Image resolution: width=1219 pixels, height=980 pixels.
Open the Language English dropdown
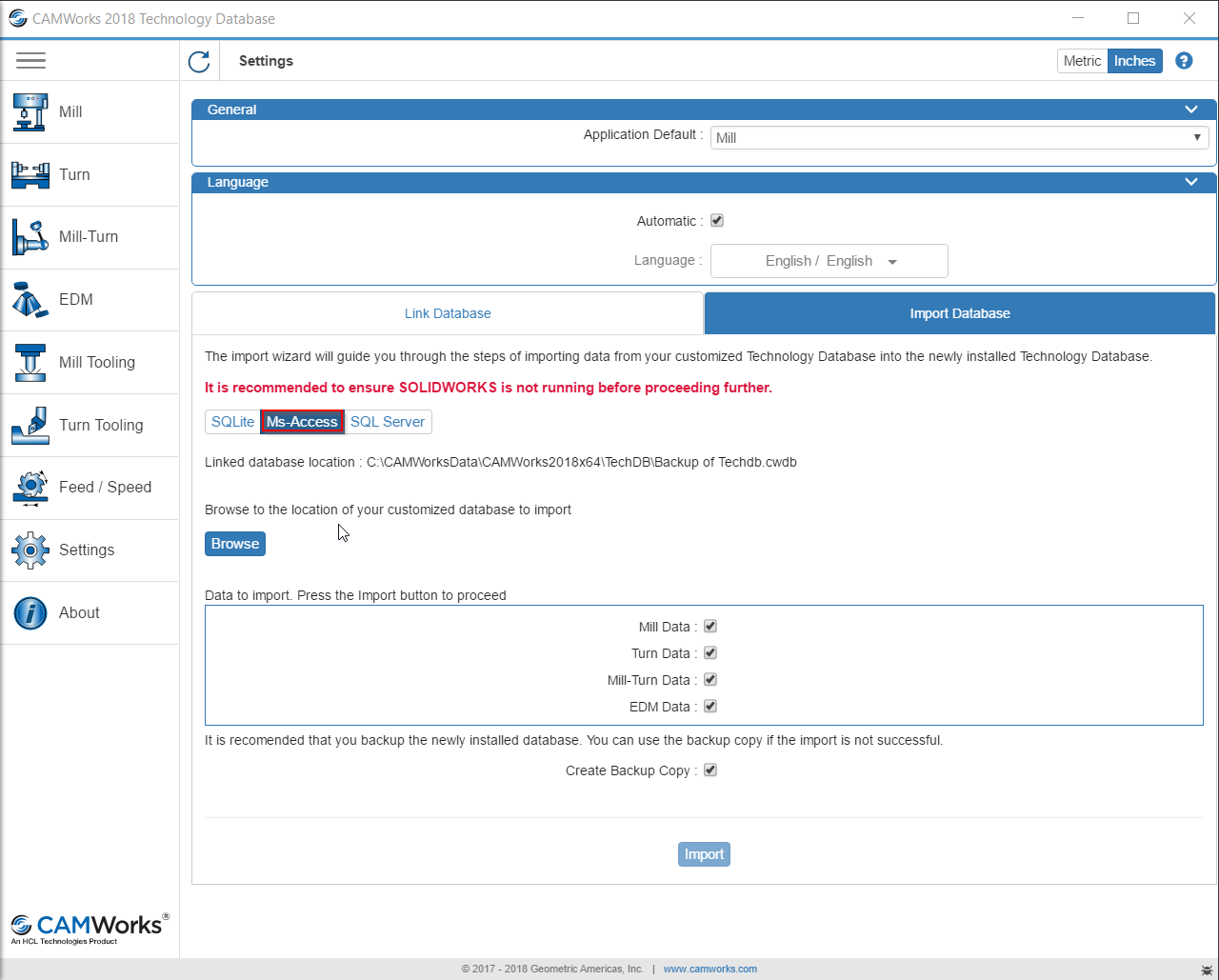[x=829, y=261]
